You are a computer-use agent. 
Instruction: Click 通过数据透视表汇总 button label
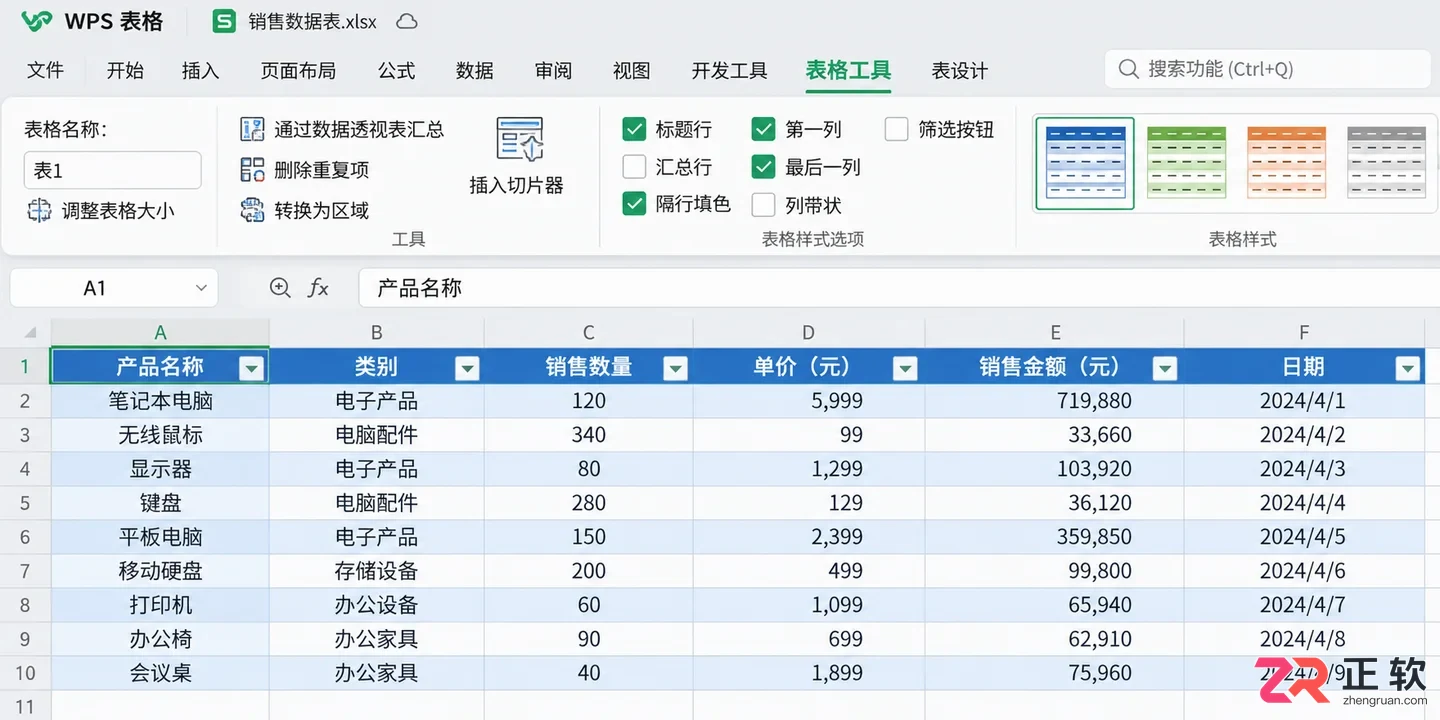(359, 129)
